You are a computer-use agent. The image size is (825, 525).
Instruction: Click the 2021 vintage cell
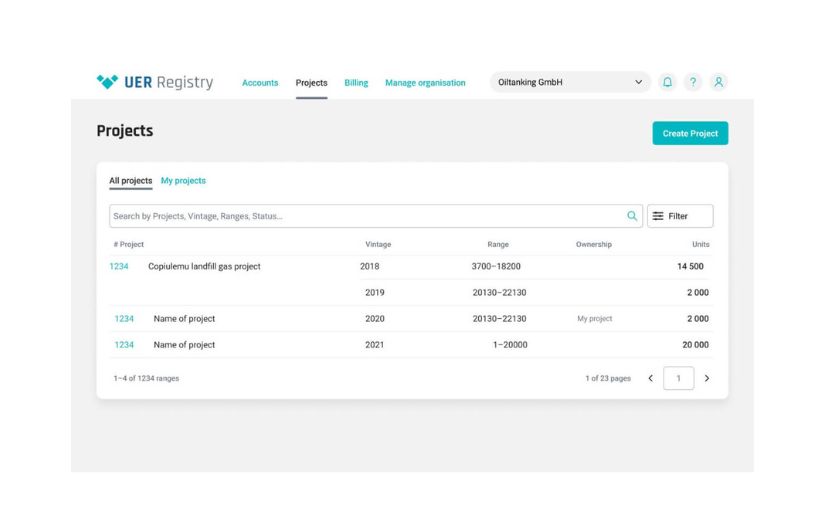pyautogui.click(x=375, y=345)
